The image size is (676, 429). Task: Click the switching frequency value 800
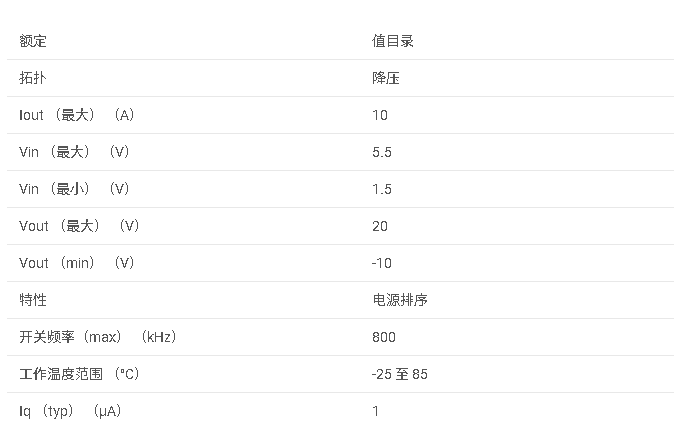click(384, 337)
